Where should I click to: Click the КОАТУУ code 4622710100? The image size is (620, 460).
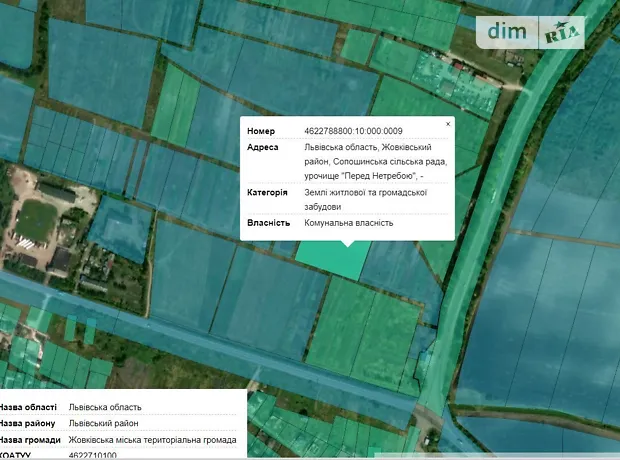[x=93, y=455]
